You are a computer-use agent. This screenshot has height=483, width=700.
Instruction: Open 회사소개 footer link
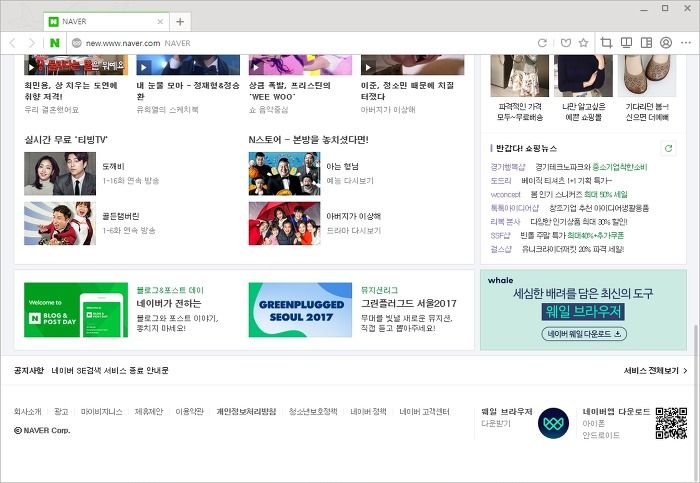pyautogui.click(x=28, y=412)
